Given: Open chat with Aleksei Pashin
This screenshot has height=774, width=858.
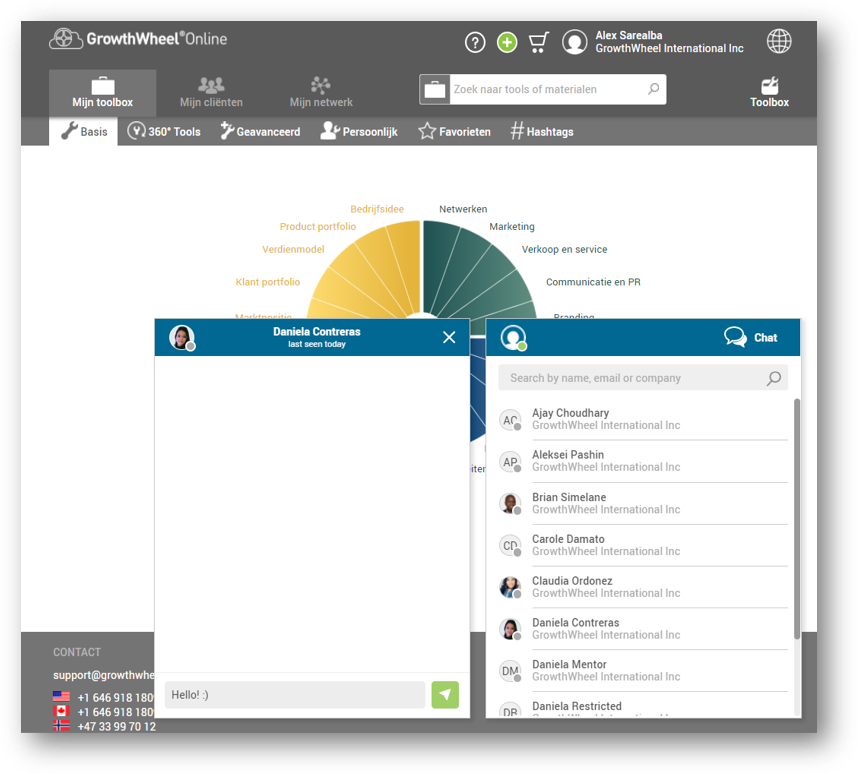Looking at the screenshot, I should point(644,461).
